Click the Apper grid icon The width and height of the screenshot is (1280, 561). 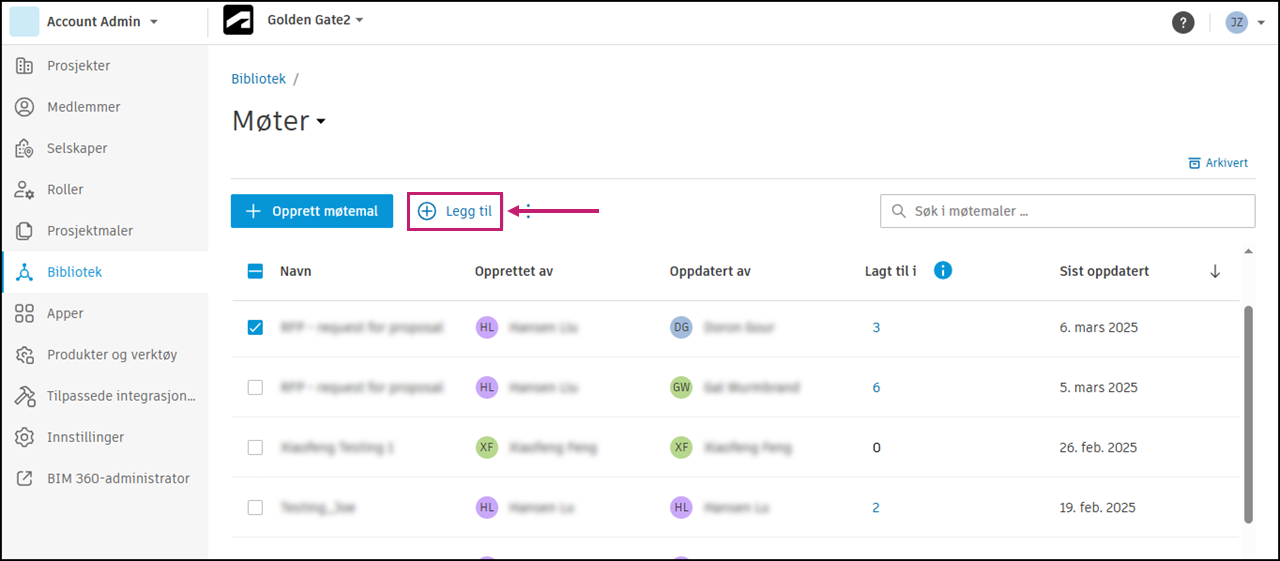click(25, 313)
